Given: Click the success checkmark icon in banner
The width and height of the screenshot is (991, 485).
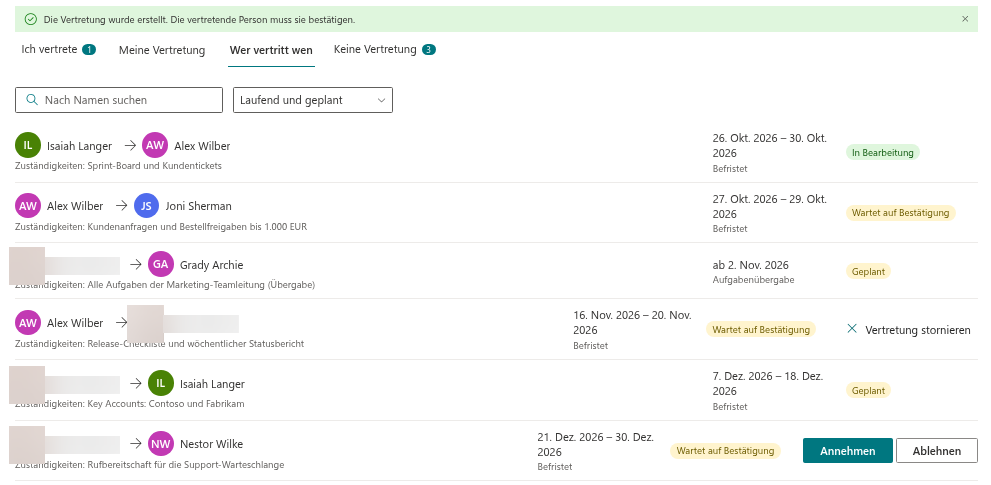Looking at the screenshot, I should (30, 20).
